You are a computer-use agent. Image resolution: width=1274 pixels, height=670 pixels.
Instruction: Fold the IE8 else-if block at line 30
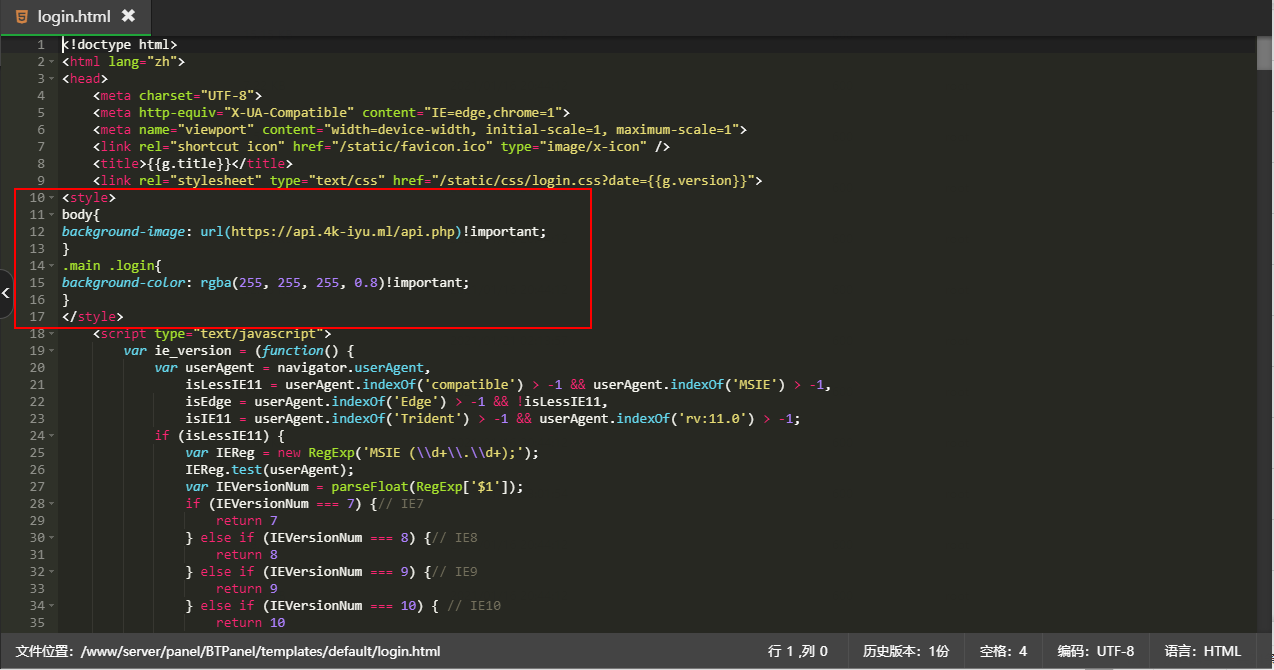(x=52, y=538)
